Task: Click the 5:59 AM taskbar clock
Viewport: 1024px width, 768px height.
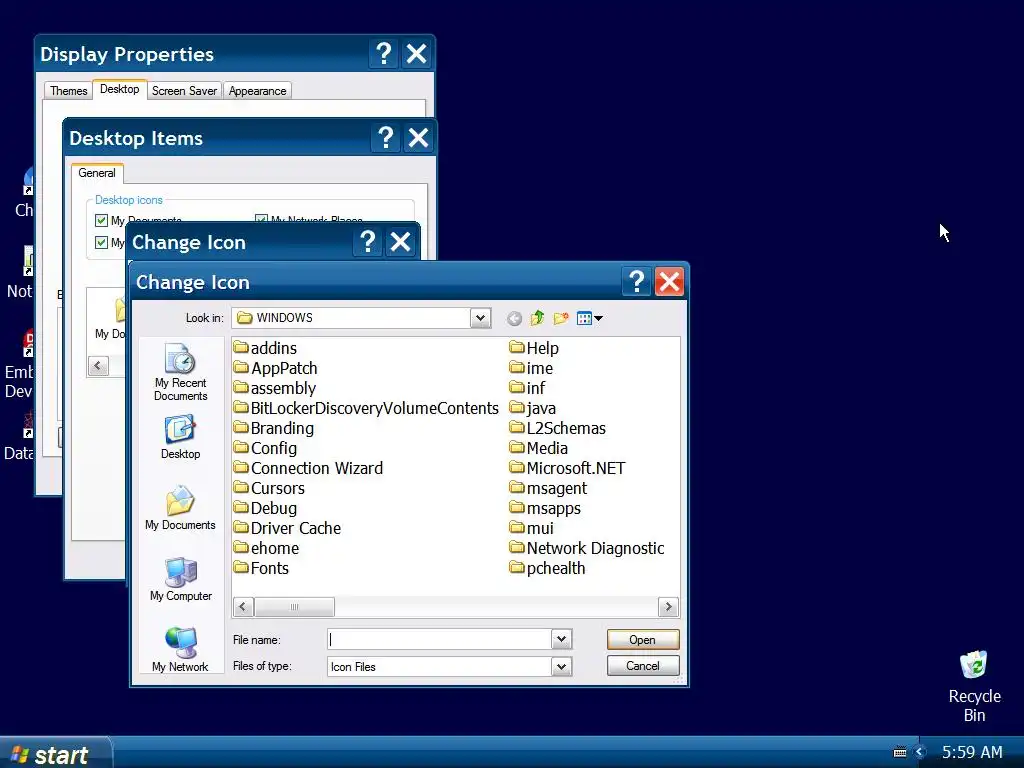Action: coord(972,752)
